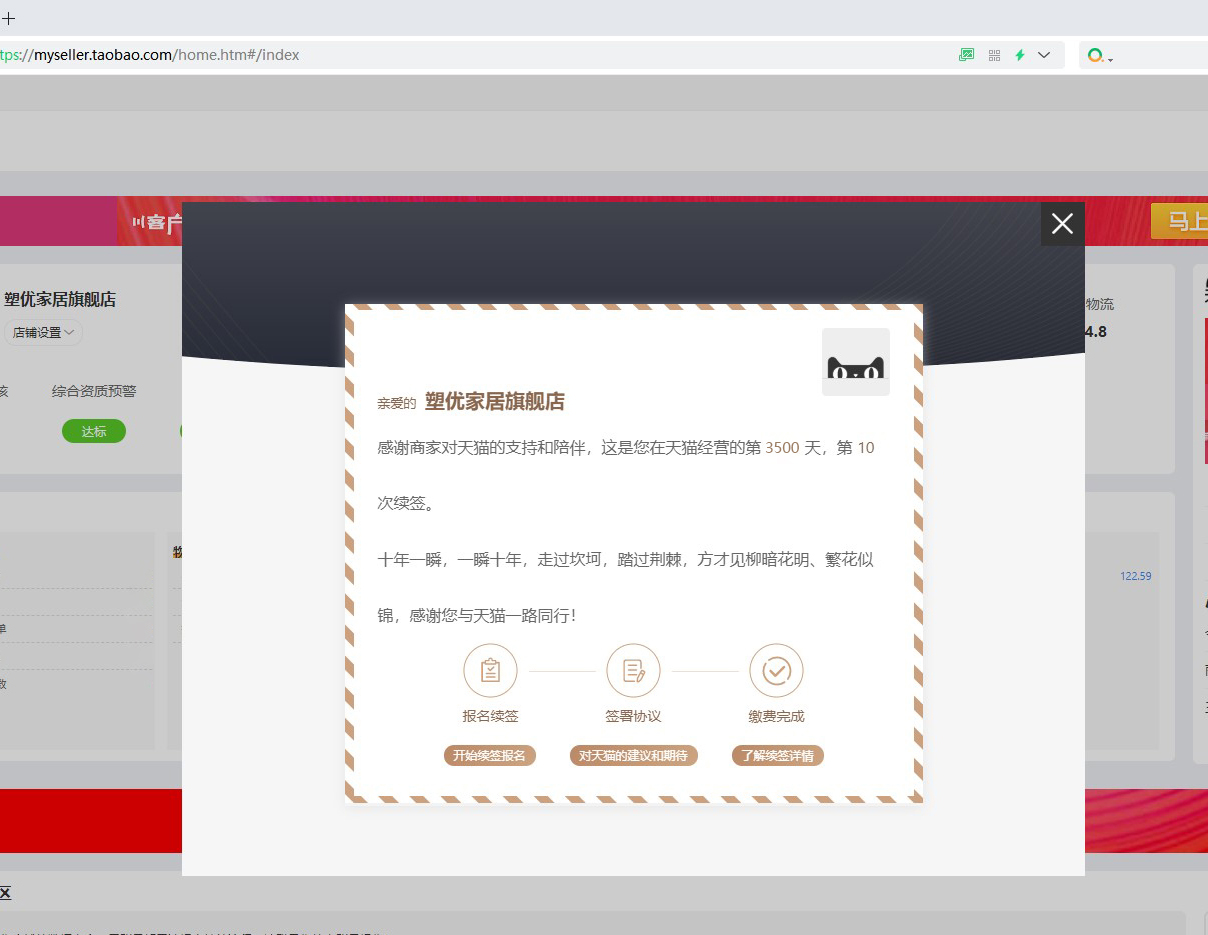The height and width of the screenshot is (935, 1208).
Task: Click the 缴费完成 step label
Action: (x=777, y=716)
